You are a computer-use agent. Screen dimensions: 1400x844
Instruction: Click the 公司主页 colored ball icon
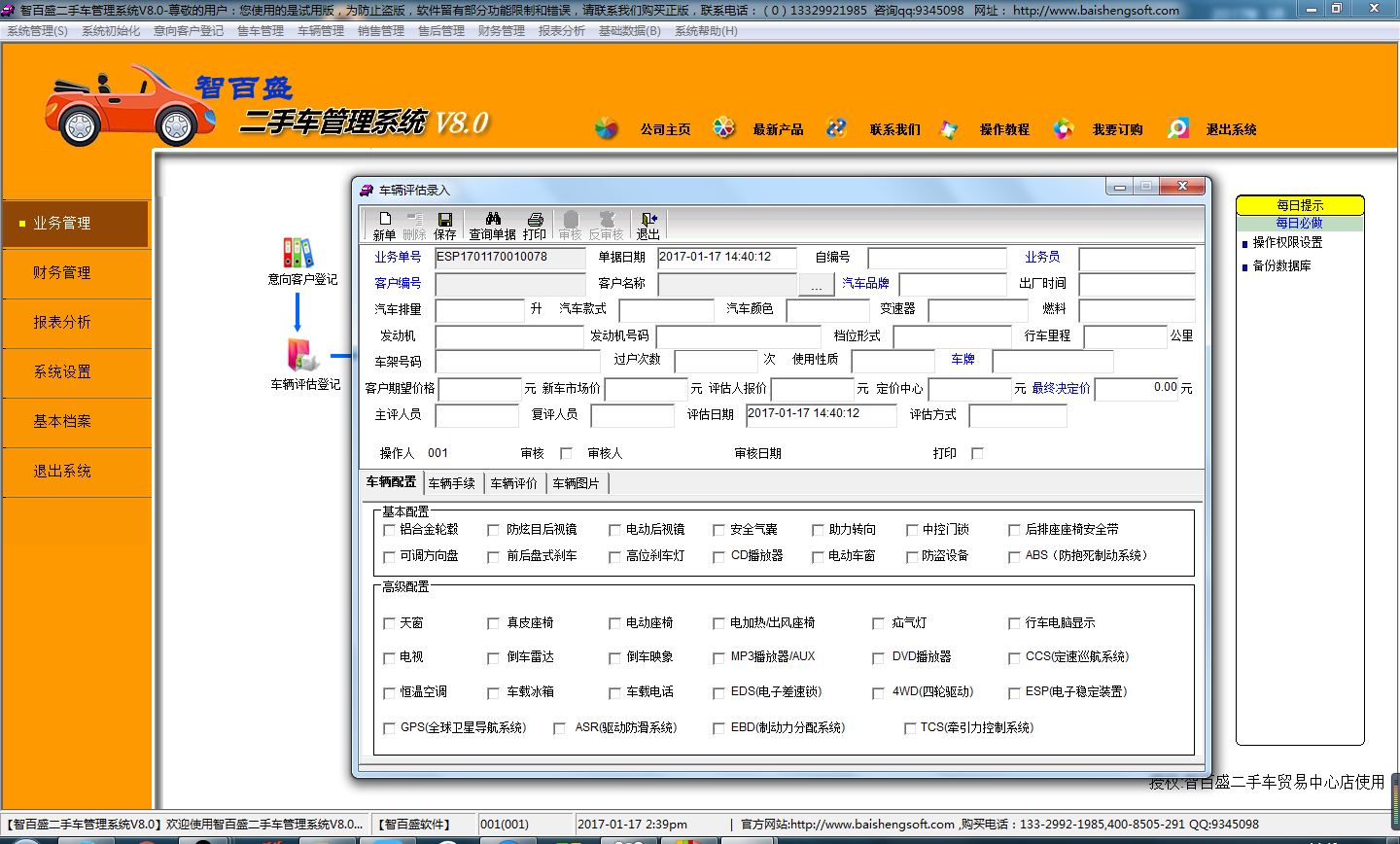click(607, 128)
